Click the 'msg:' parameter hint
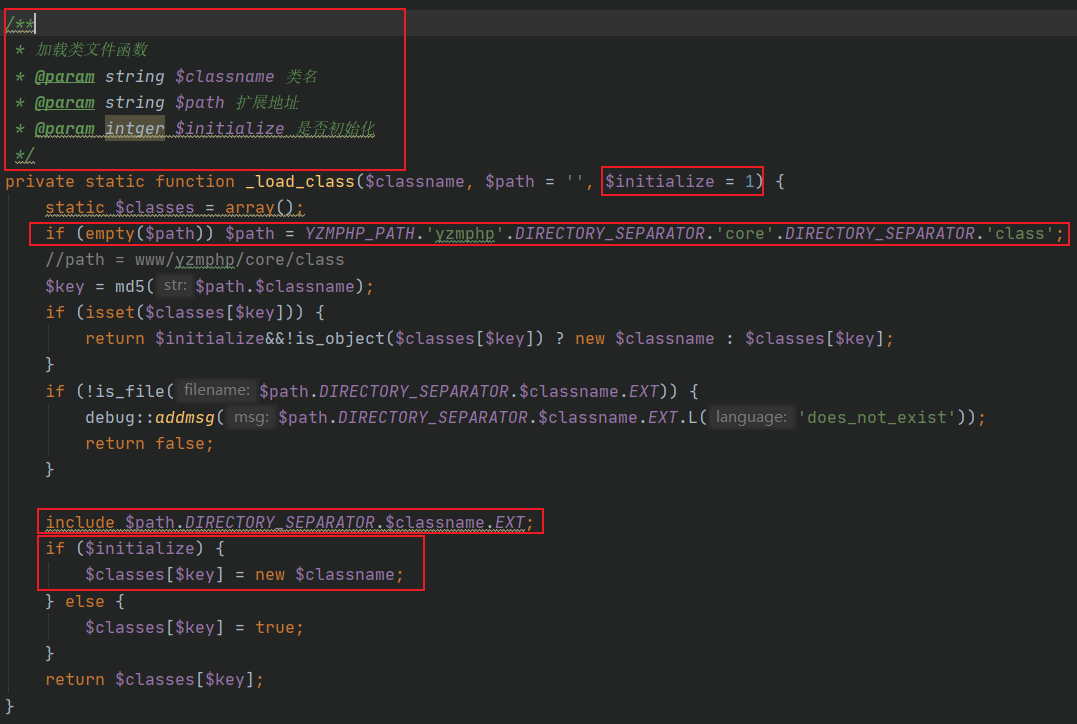Viewport: 1077px width, 724px height. 251,417
